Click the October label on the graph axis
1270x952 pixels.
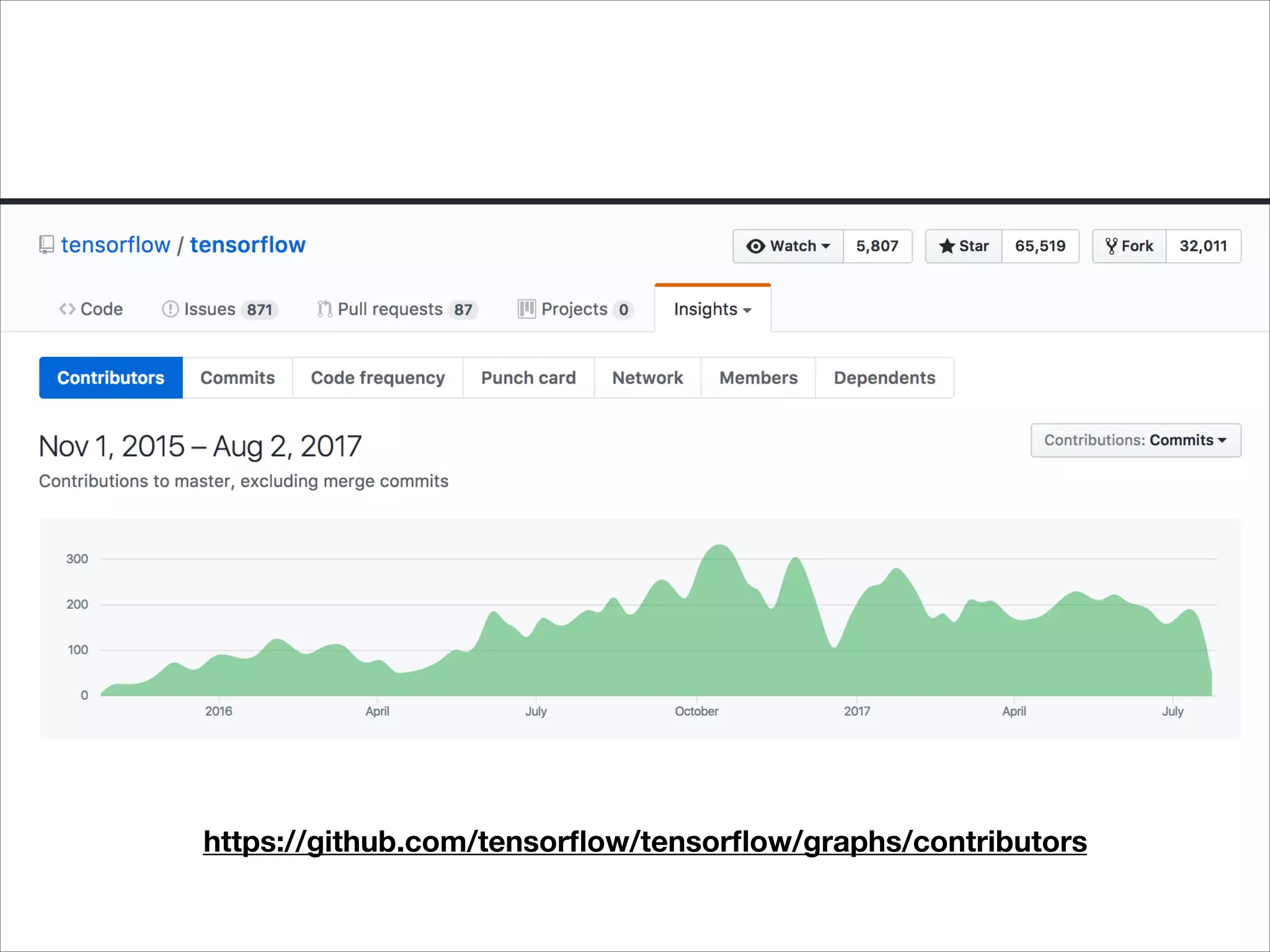[696, 711]
